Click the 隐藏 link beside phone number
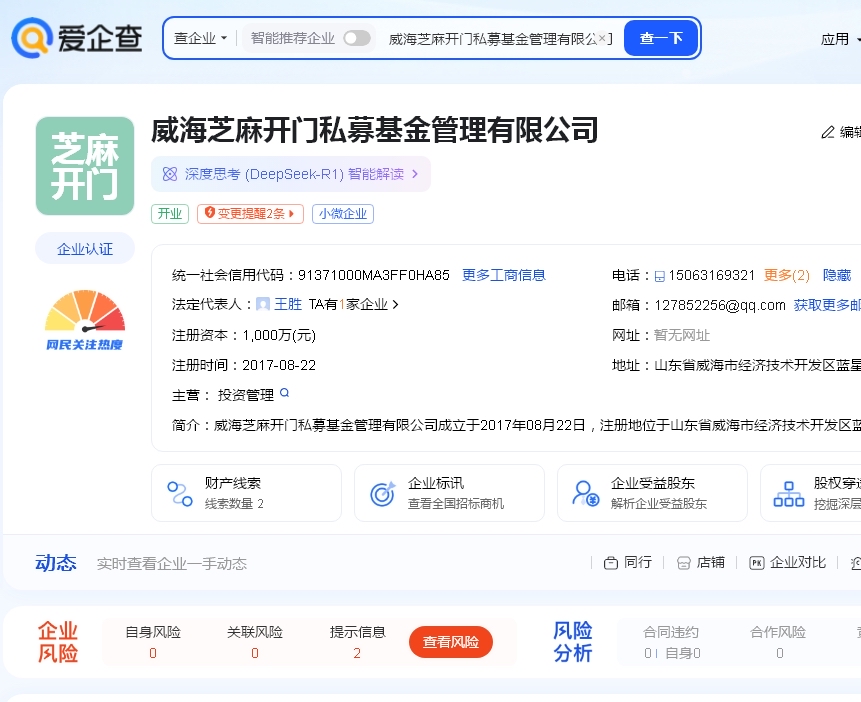 [837, 275]
